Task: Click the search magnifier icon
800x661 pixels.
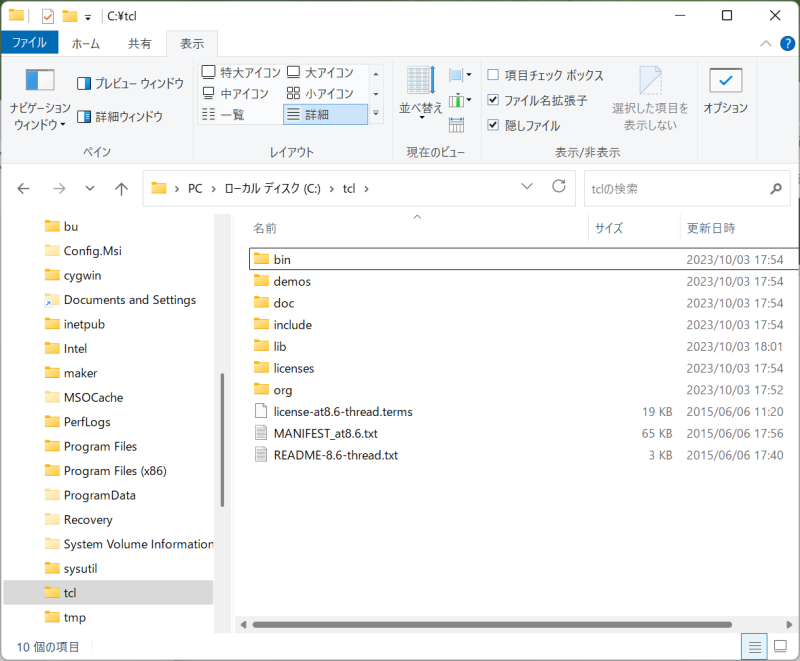Action: [x=776, y=189]
